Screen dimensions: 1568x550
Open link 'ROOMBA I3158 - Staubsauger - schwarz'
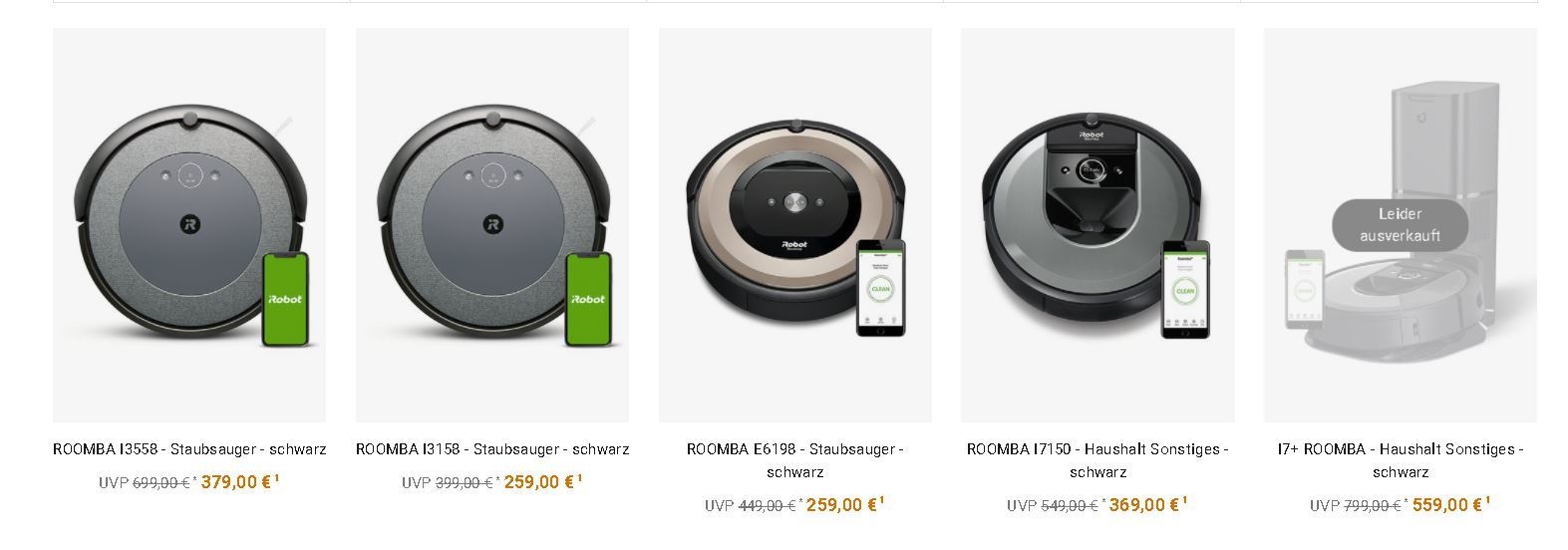[x=492, y=449]
